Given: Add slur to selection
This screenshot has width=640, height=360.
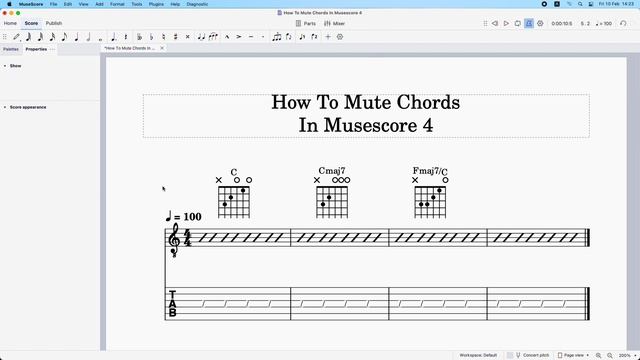Looking at the screenshot, I should point(213,37).
